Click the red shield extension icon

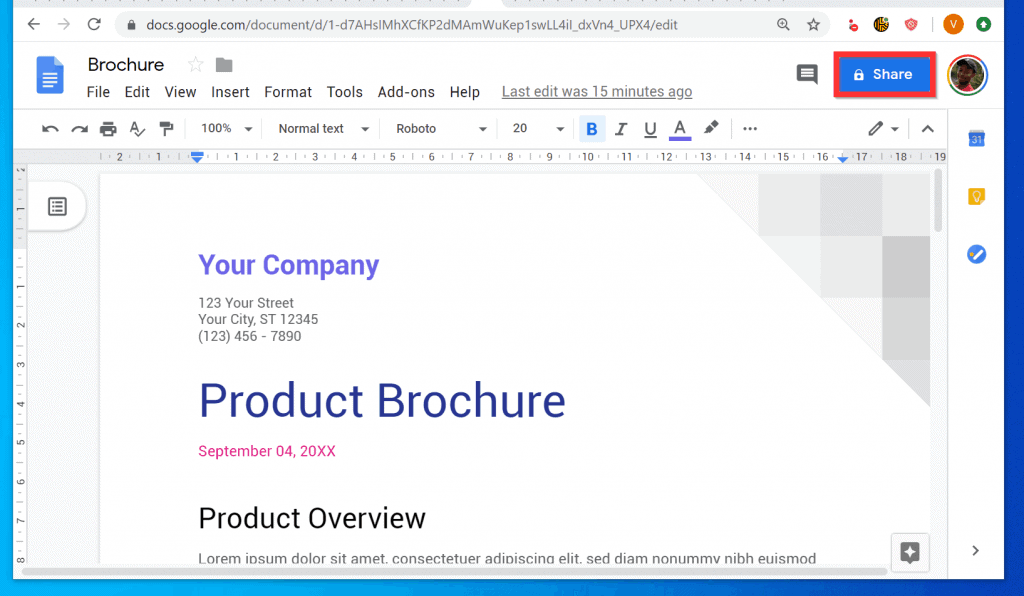910,25
